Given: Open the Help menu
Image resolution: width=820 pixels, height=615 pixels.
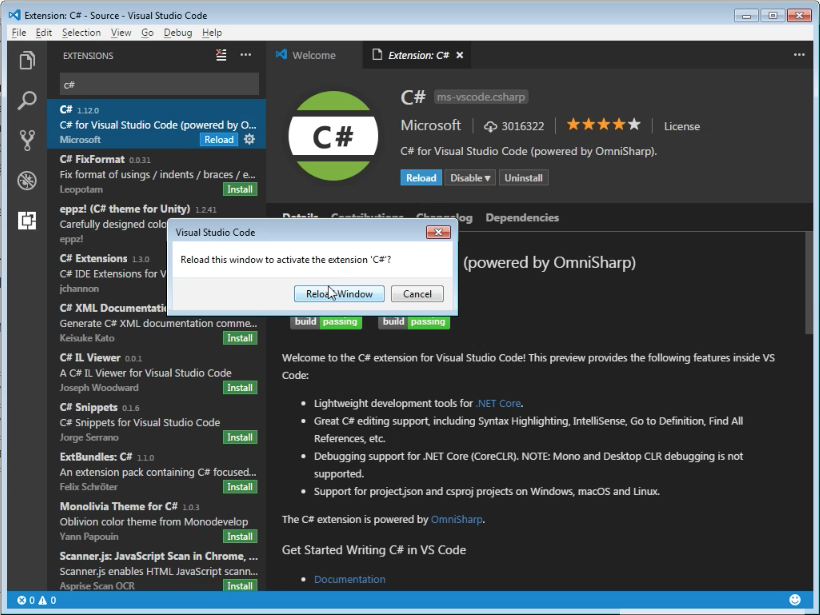Looking at the screenshot, I should tap(212, 32).
